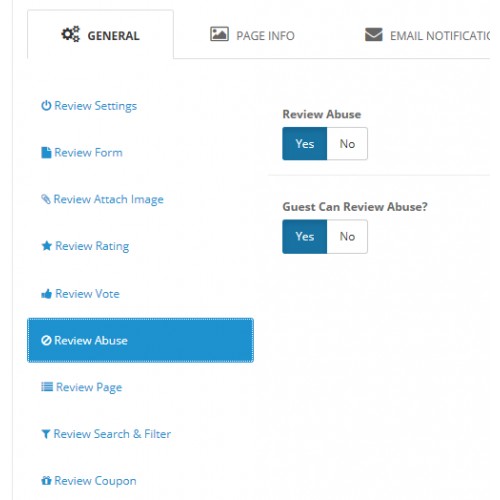Click the list icon beside Review Page
Image resolution: width=500 pixels, height=500 pixels.
click(47, 387)
